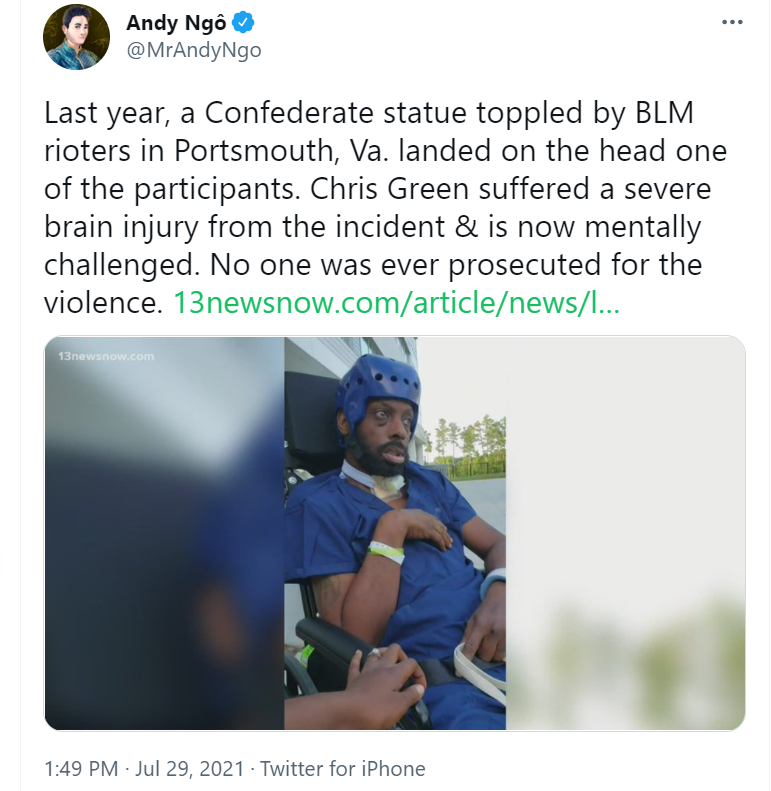Click the Jul 29, 2021 date
Viewport: 771px width, 791px height.
pos(190,769)
